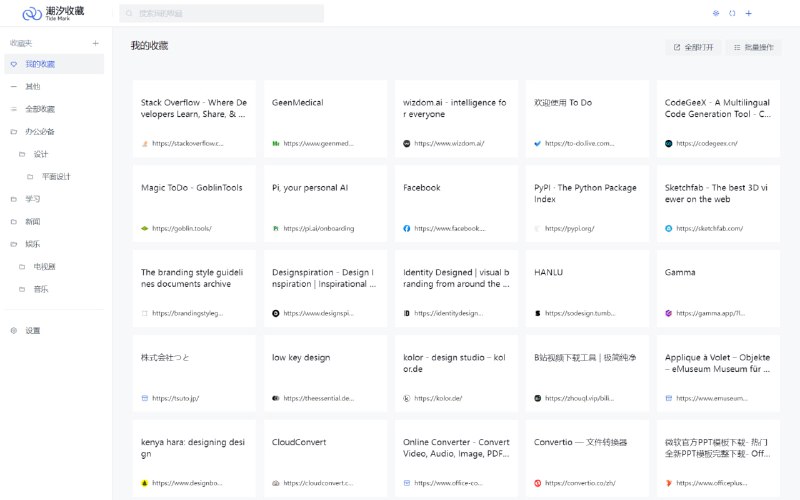Screen dimensions: 800x500
Task: Click the add bookmark plus icon in header
Action: pyautogui.click(x=749, y=13)
